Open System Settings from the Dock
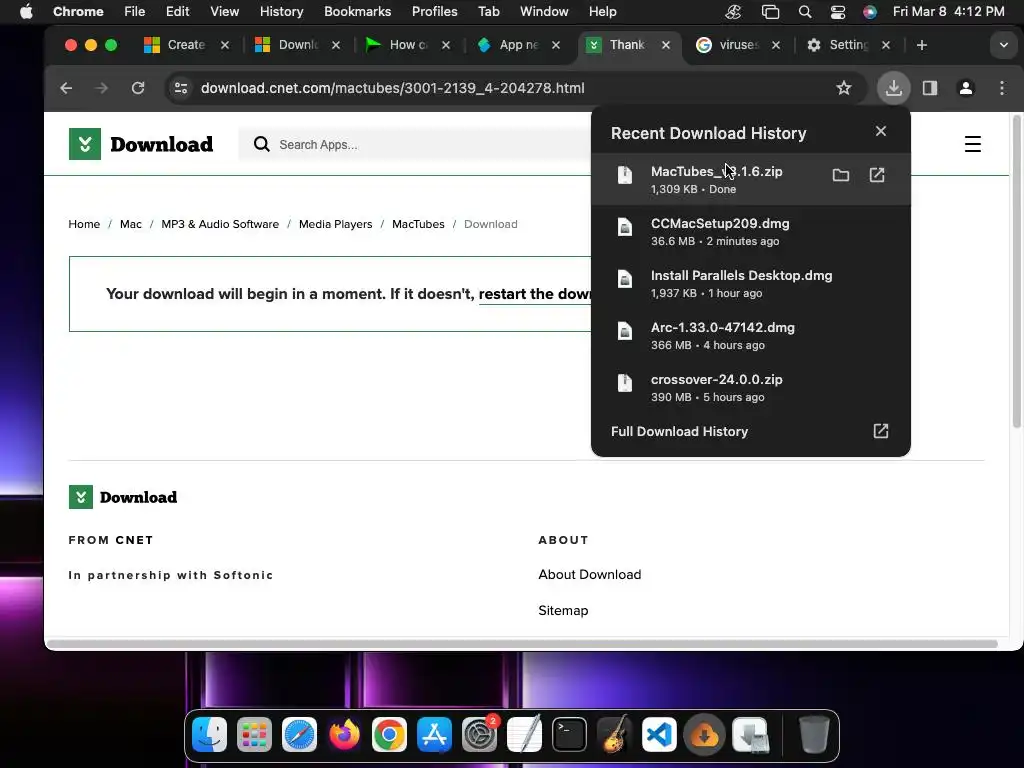The image size is (1024, 768). pos(479,735)
